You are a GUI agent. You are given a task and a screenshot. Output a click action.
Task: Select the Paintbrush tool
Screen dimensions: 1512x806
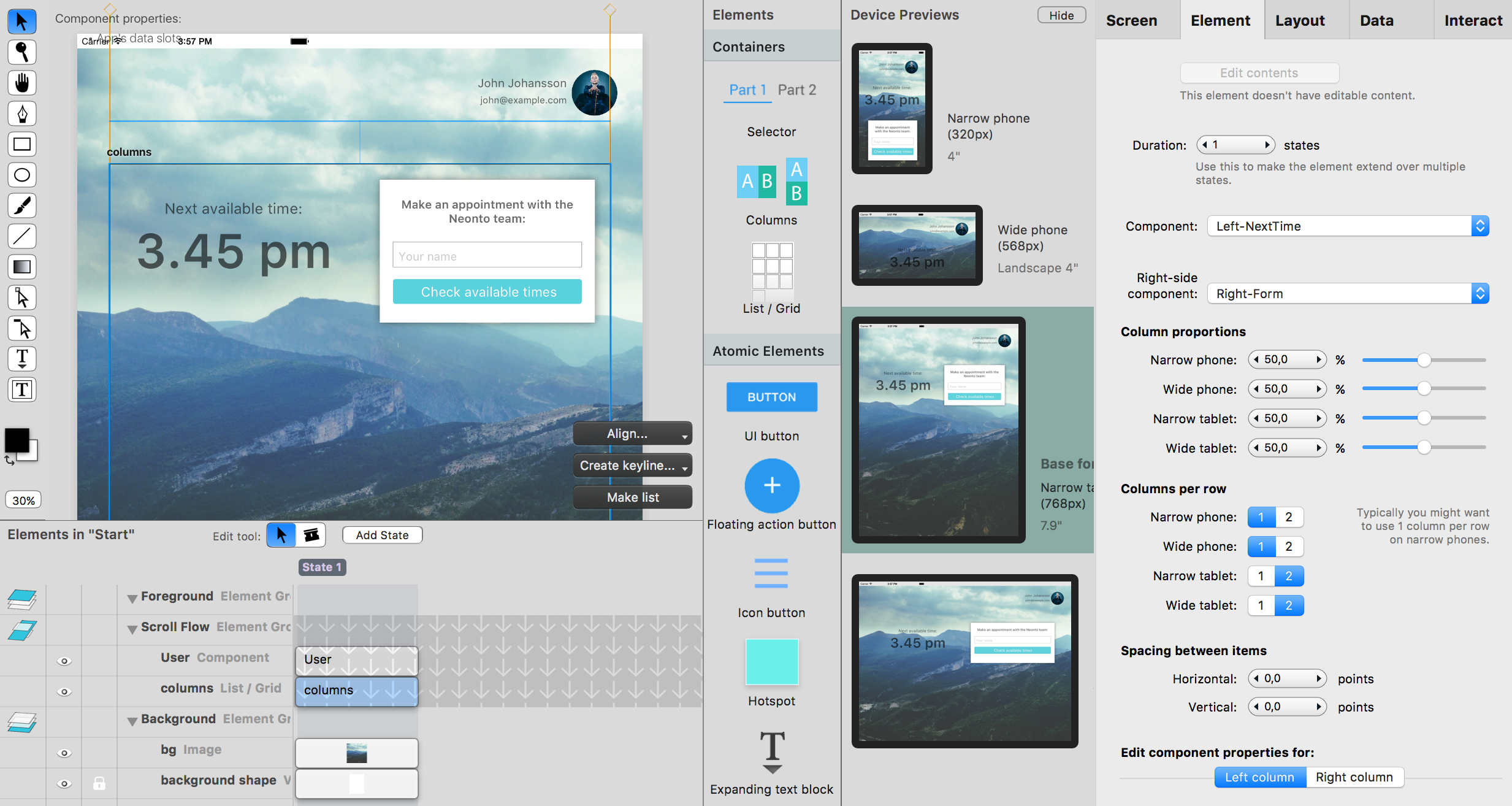[x=22, y=205]
